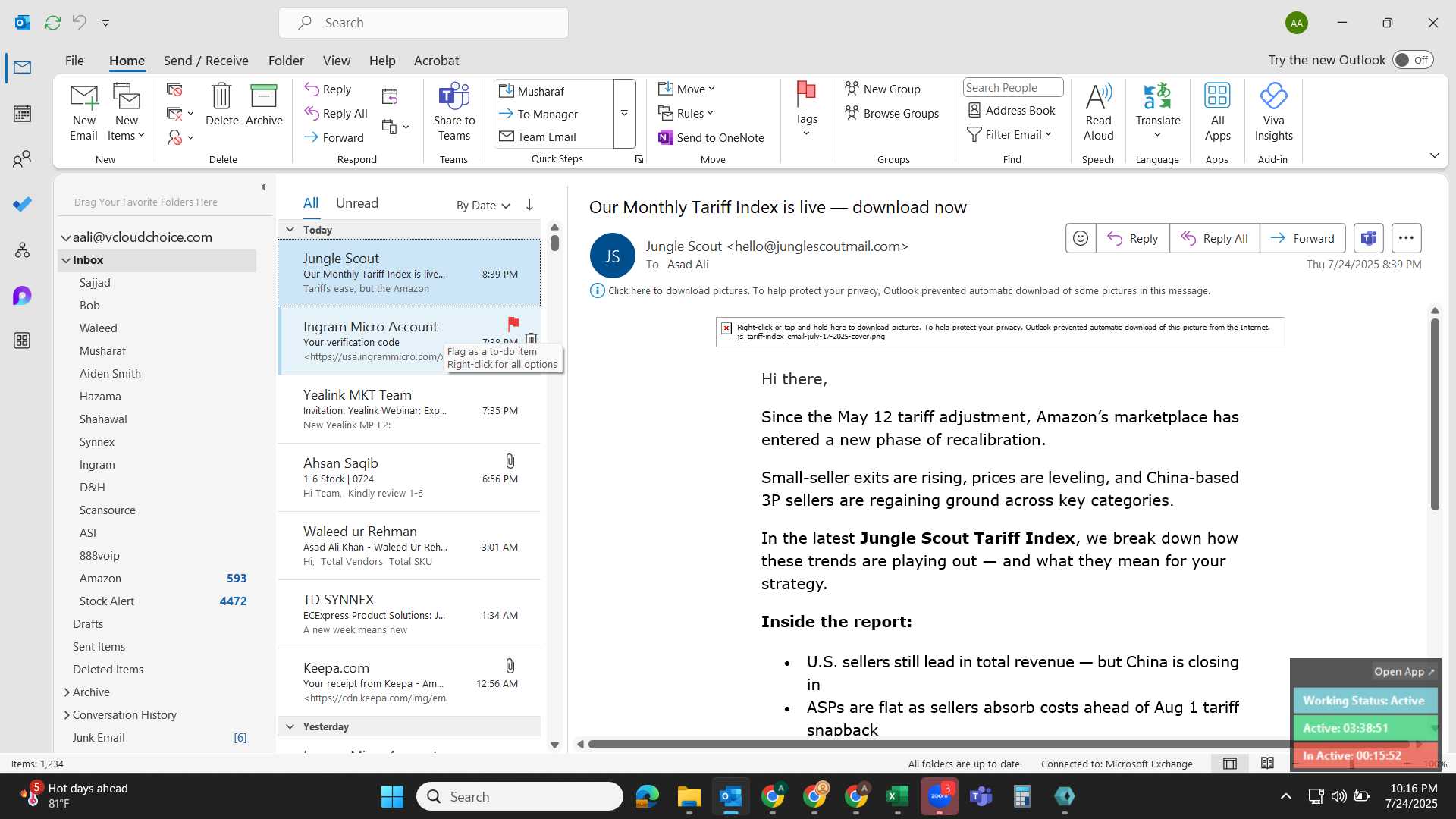The height and width of the screenshot is (819, 1456).
Task: Switch to the Send / Receive tab
Action: [x=206, y=61]
